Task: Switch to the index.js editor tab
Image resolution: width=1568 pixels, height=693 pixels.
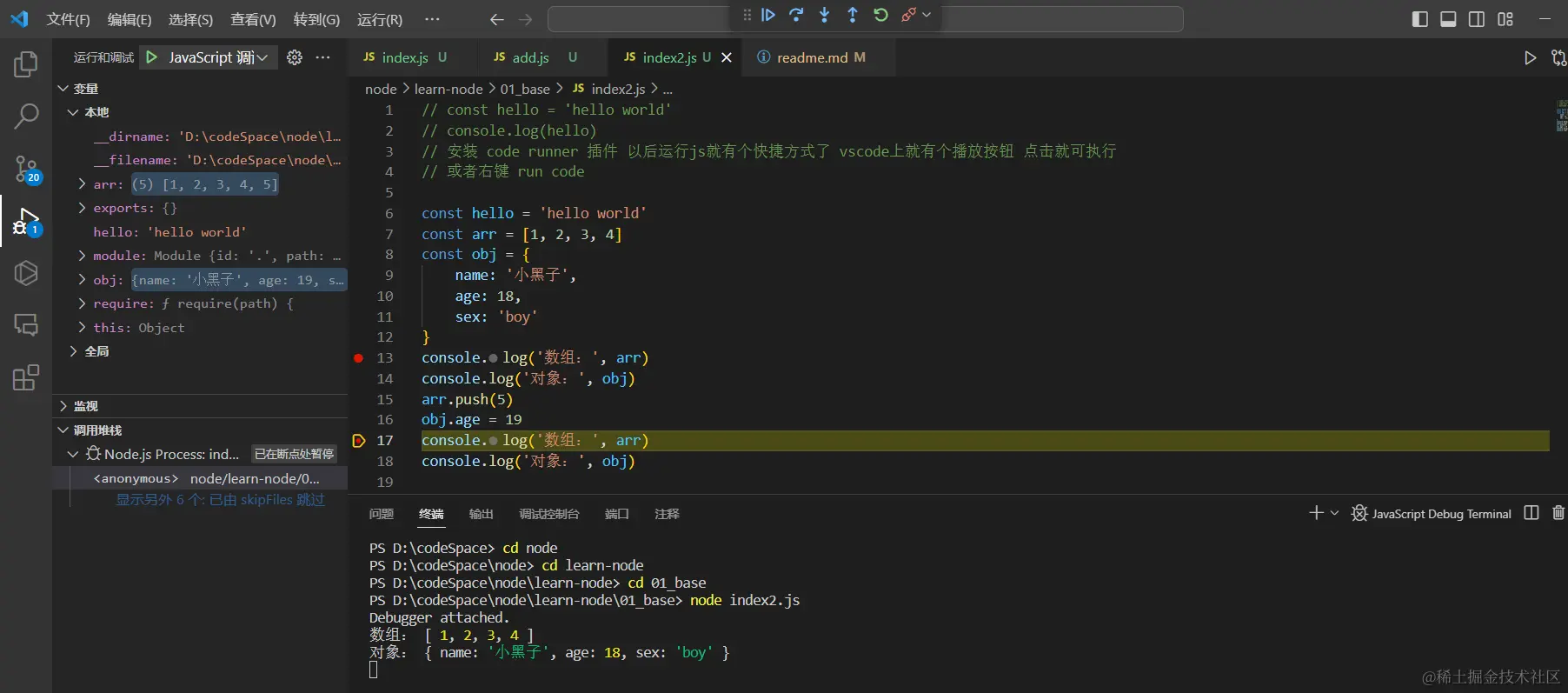Action: click(x=405, y=57)
